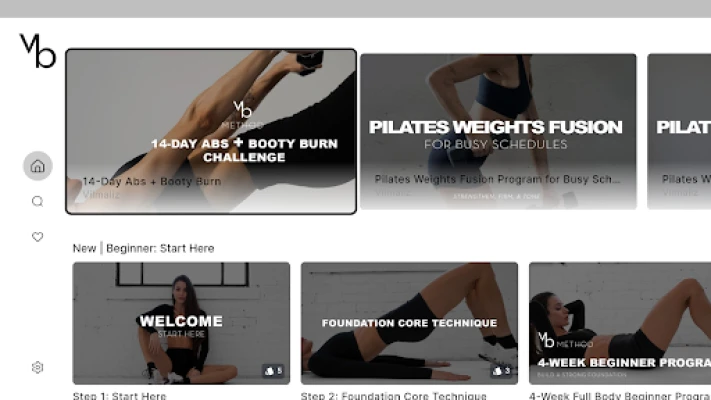This screenshot has height=400, width=711.
Task: Click like count icon on Welcome thumbnail
Action: 273,371
